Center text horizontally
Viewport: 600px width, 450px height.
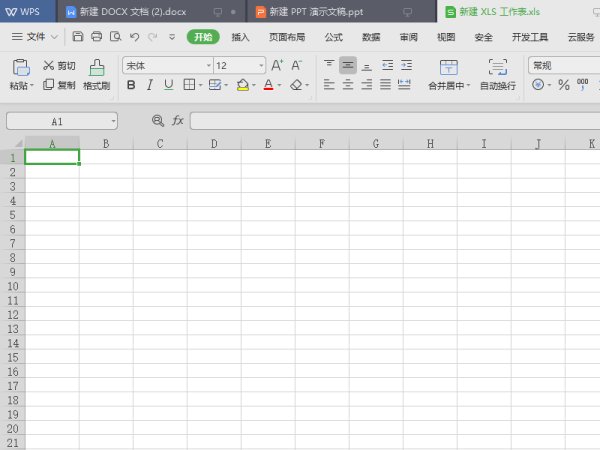347,85
